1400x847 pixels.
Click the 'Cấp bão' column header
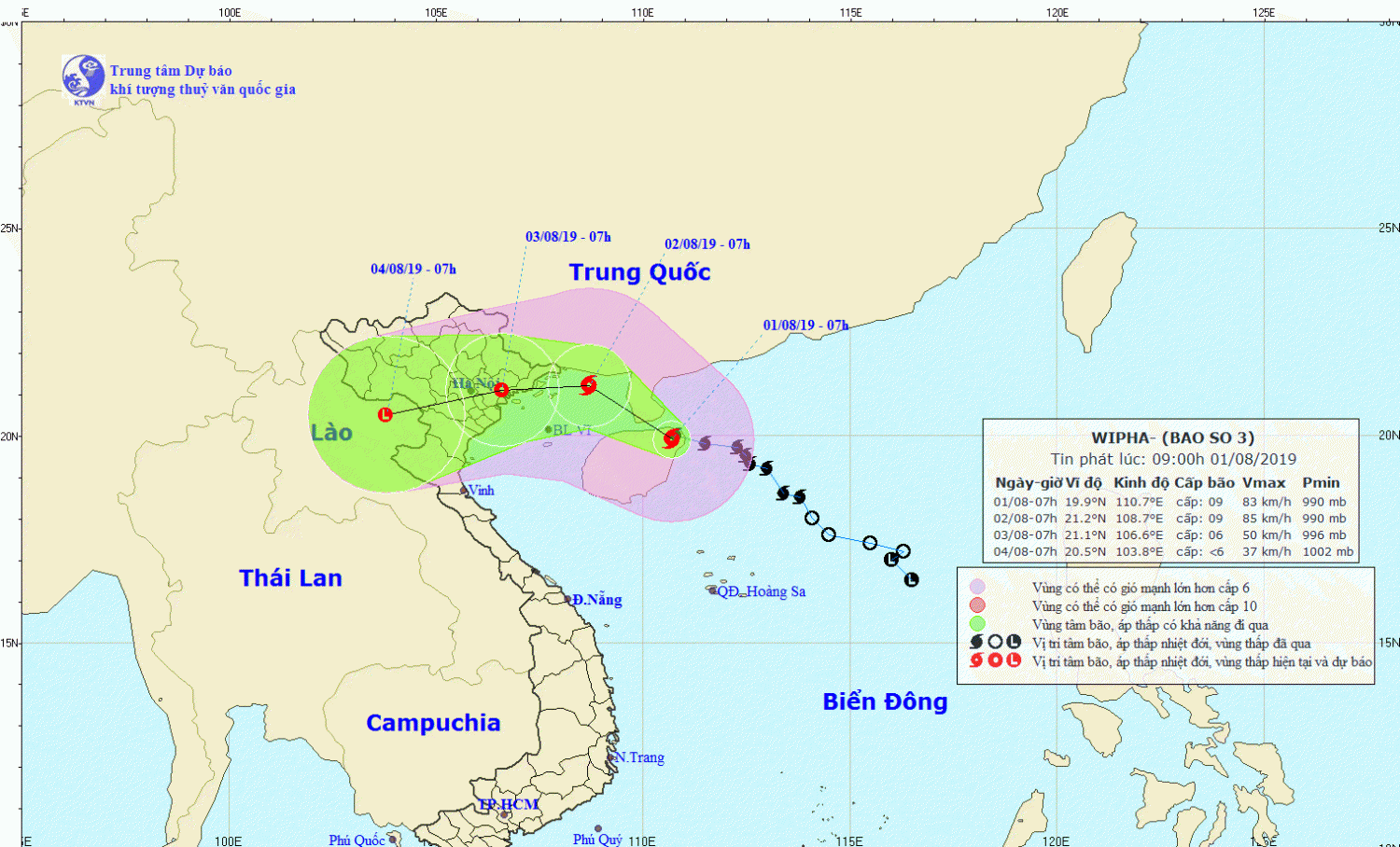pos(1204,483)
